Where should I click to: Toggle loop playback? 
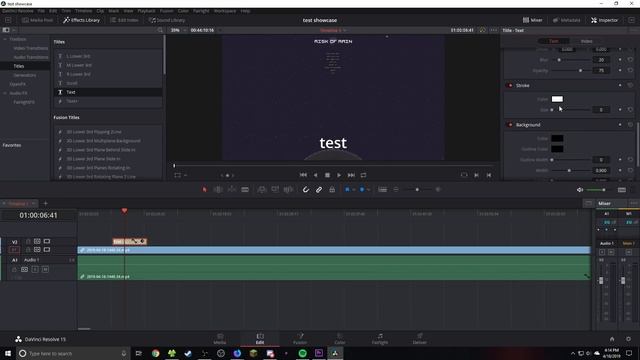(363, 175)
